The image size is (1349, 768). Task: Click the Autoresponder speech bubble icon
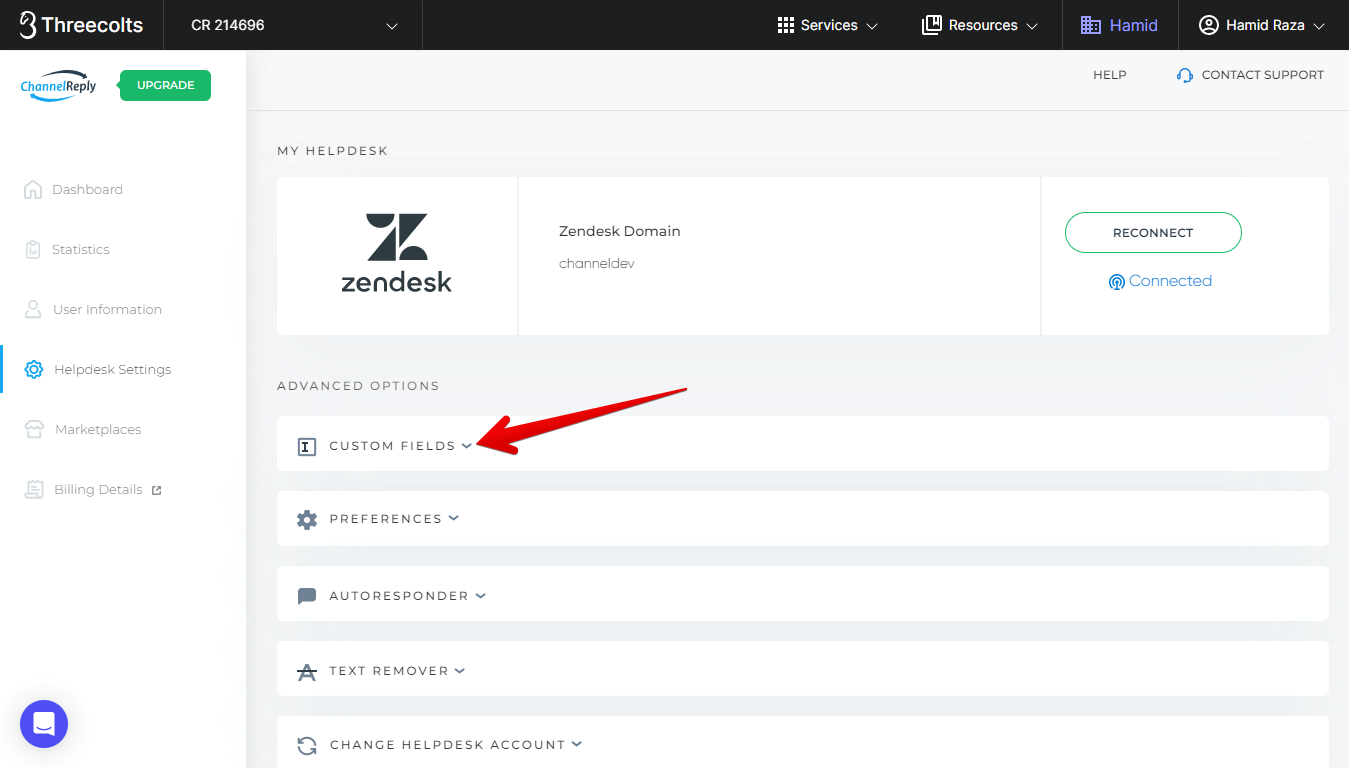click(307, 596)
